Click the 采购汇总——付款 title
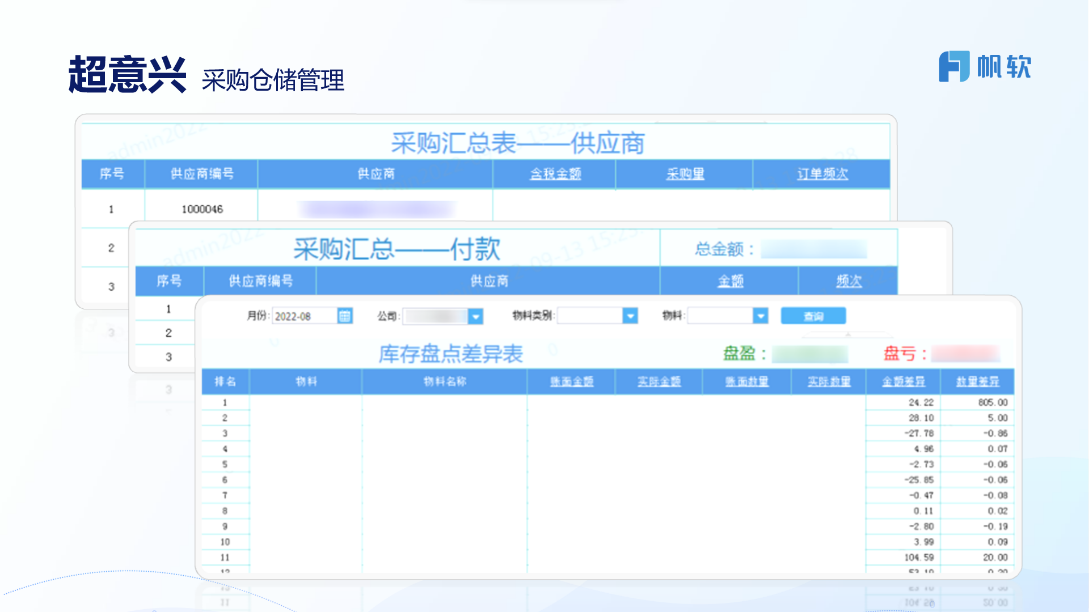1089x612 pixels. (397, 249)
